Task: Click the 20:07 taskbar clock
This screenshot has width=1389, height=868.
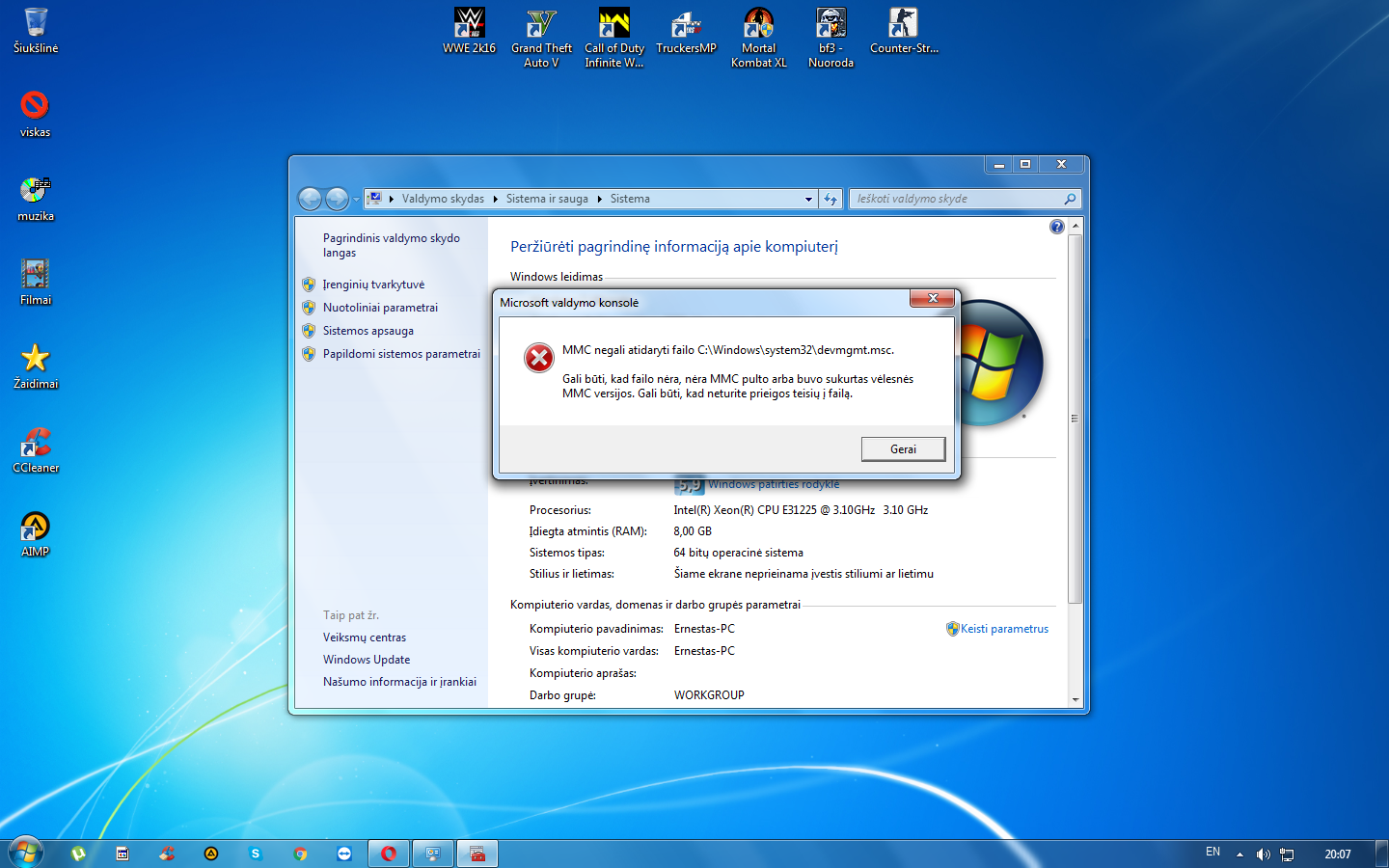Action: (x=1337, y=854)
